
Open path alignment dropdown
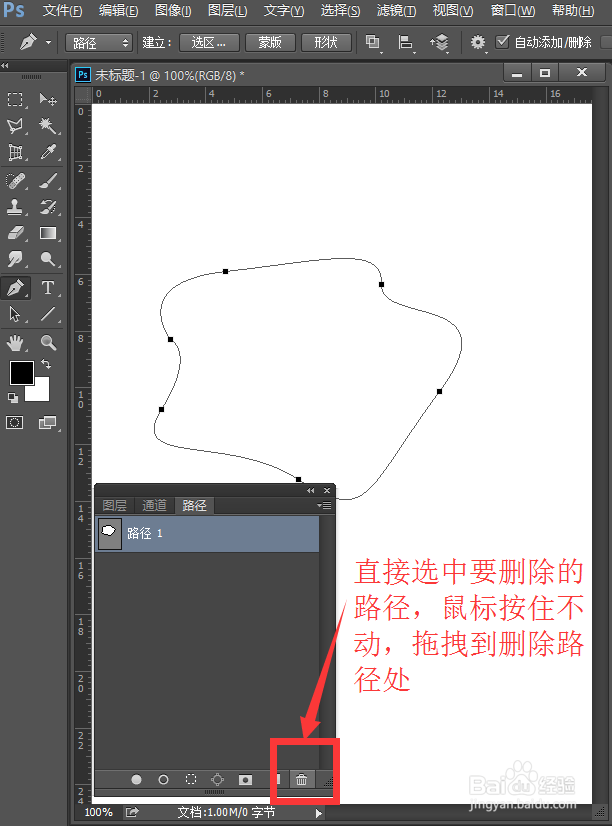coord(406,42)
